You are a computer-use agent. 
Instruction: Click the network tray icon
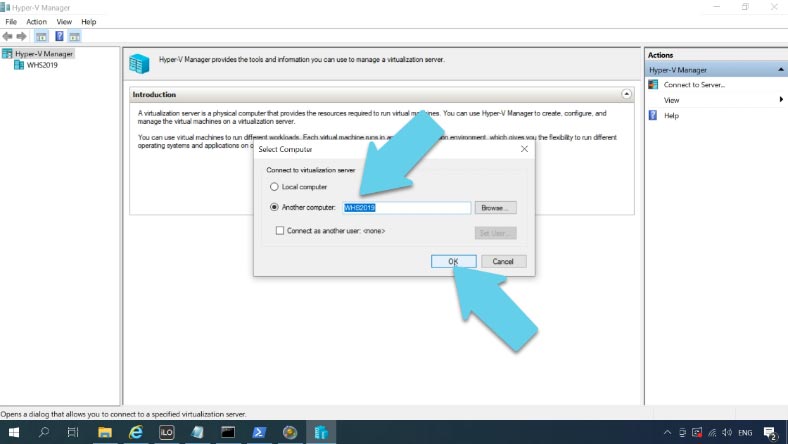[712, 432]
